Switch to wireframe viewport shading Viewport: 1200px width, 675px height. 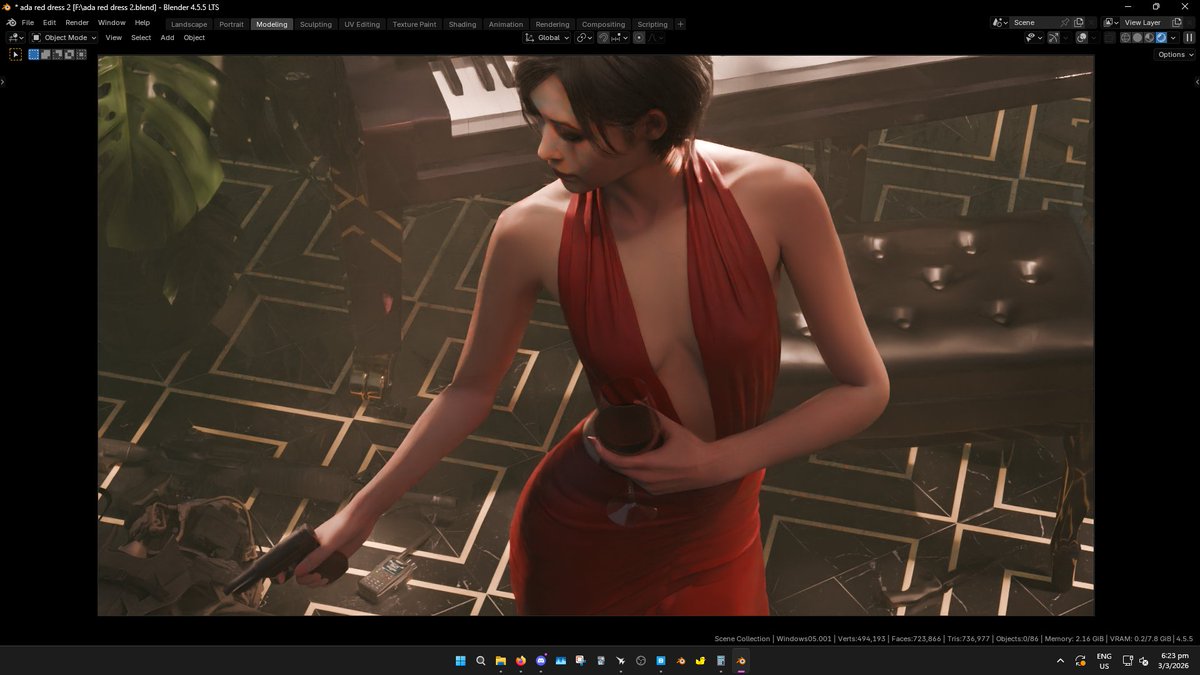[1126, 37]
